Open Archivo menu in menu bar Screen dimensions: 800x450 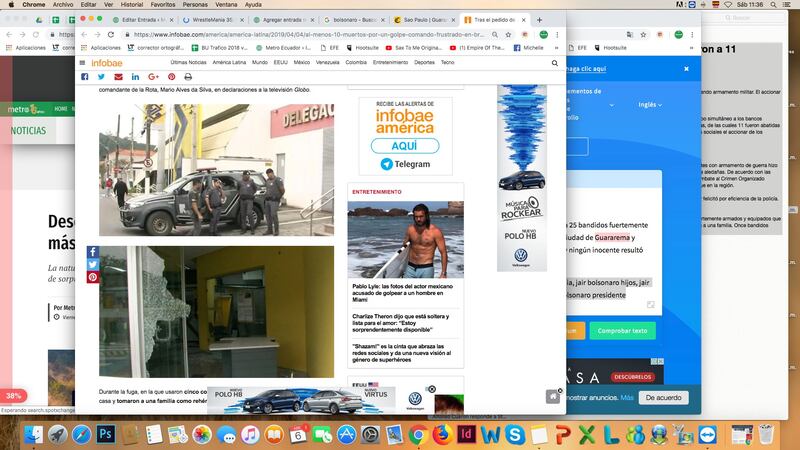(63, 5)
